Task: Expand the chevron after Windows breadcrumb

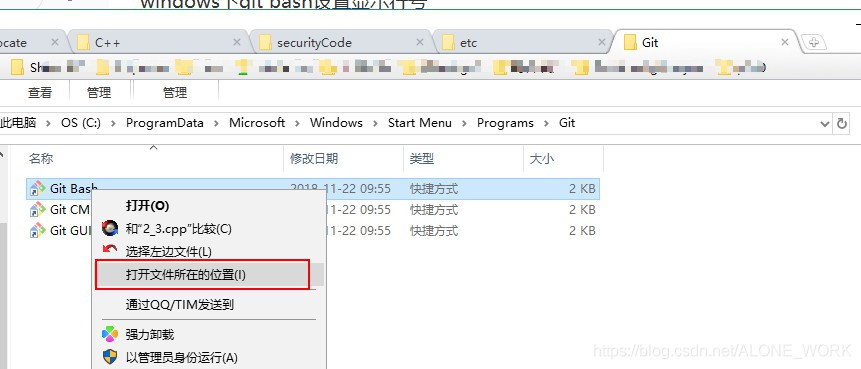Action: pos(375,124)
